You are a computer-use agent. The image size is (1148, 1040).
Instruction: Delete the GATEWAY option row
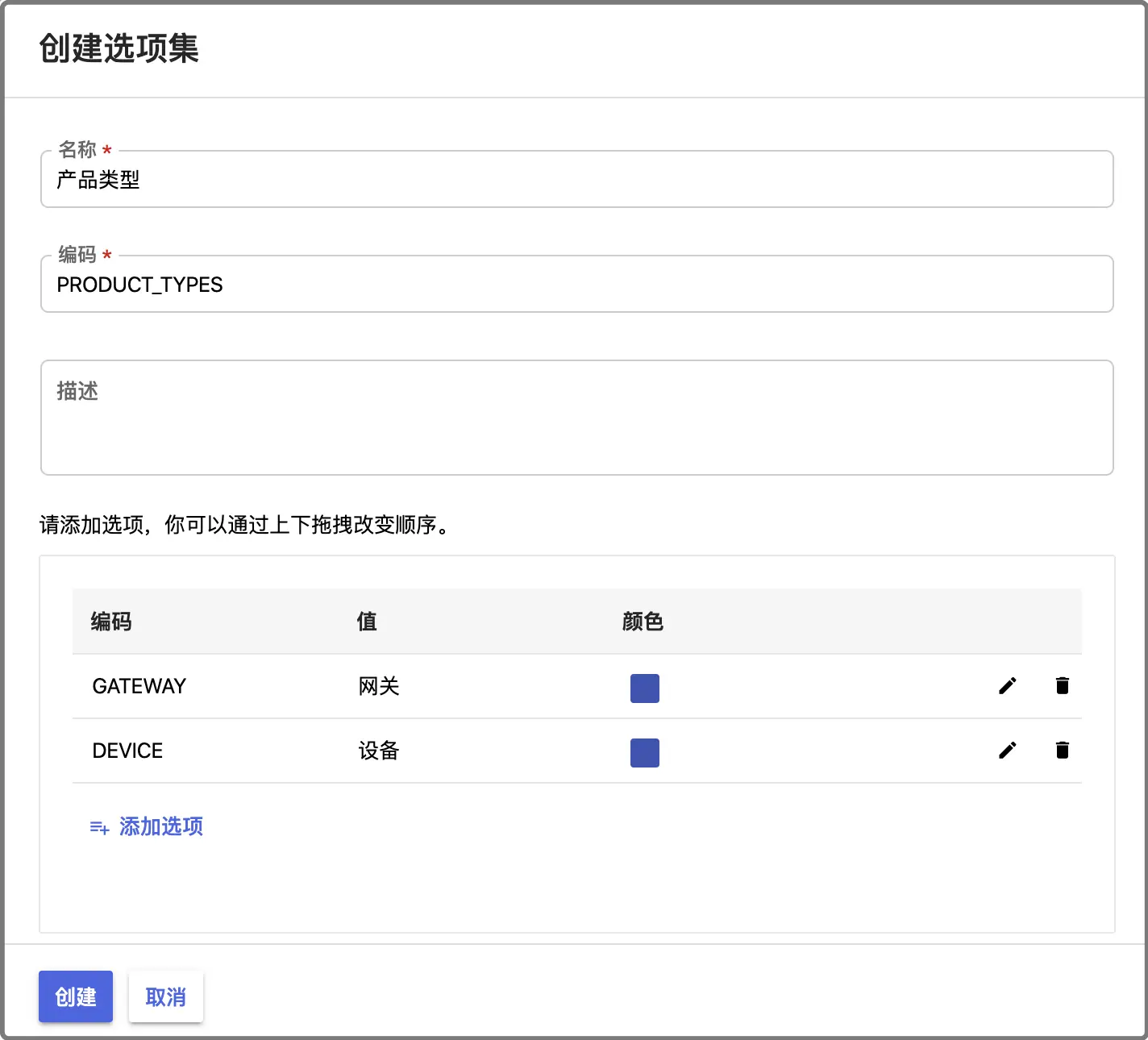pyautogui.click(x=1062, y=686)
